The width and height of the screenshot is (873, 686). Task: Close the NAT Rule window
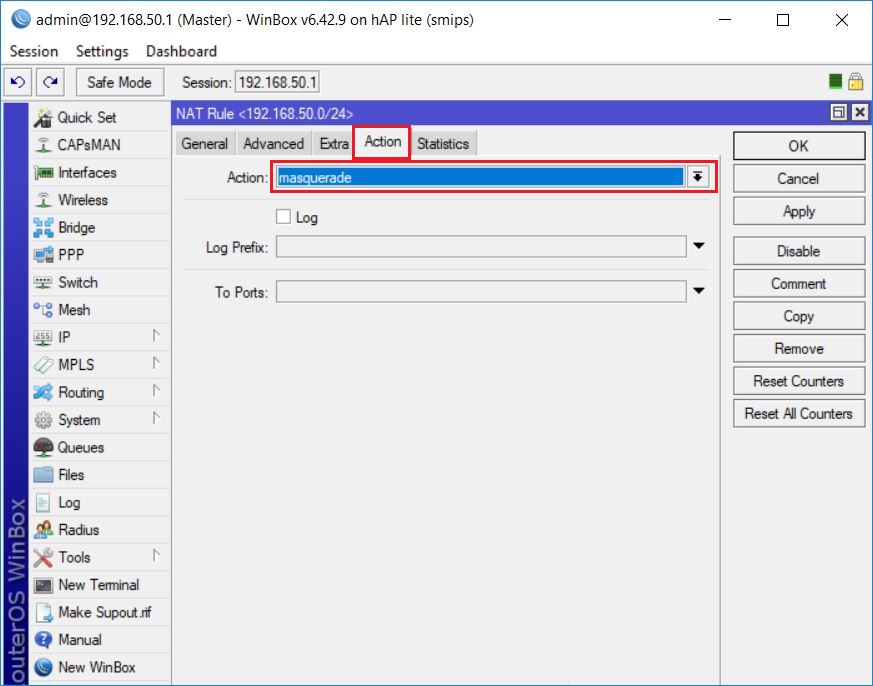860,112
